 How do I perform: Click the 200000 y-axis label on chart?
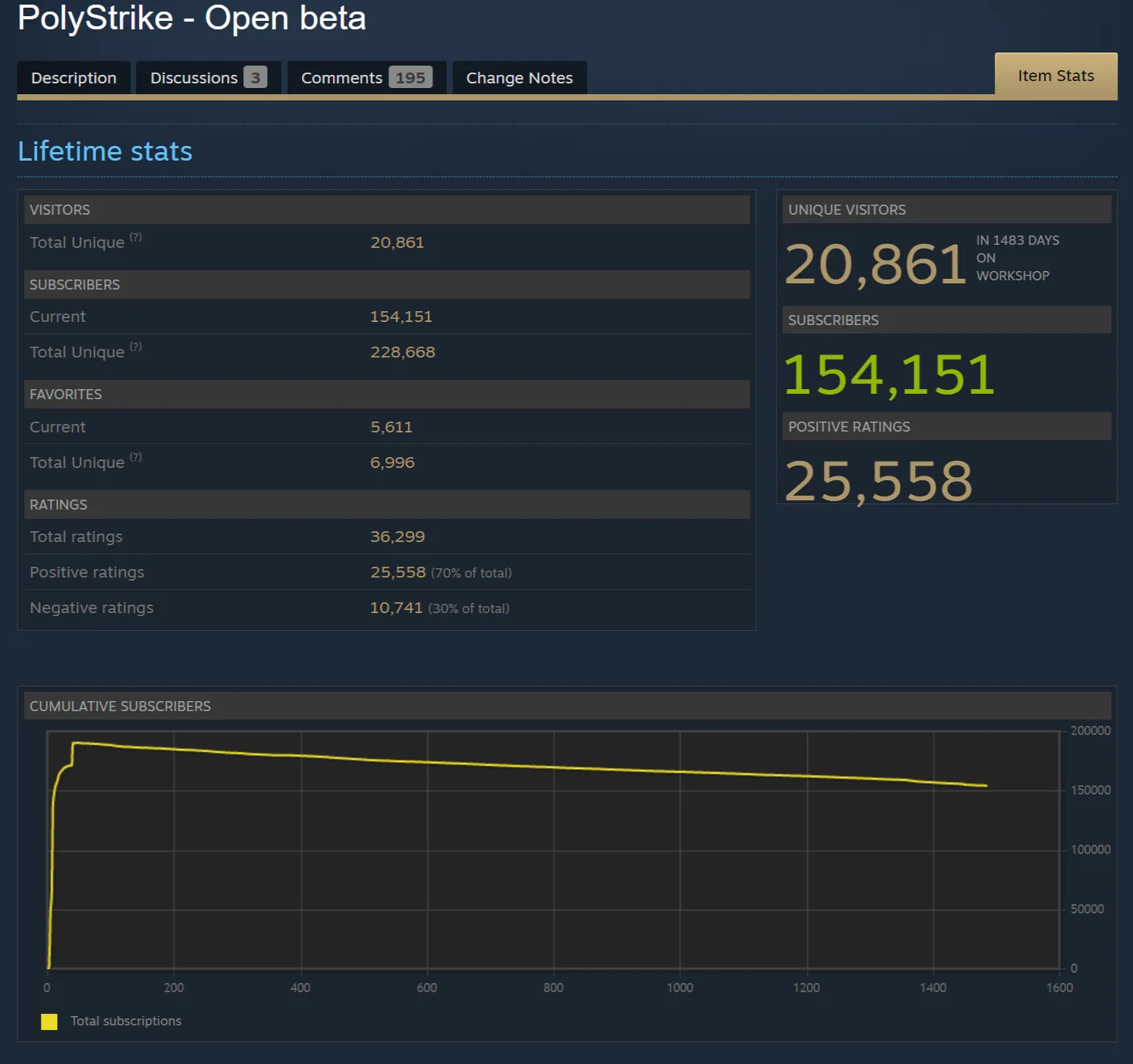tap(1091, 730)
